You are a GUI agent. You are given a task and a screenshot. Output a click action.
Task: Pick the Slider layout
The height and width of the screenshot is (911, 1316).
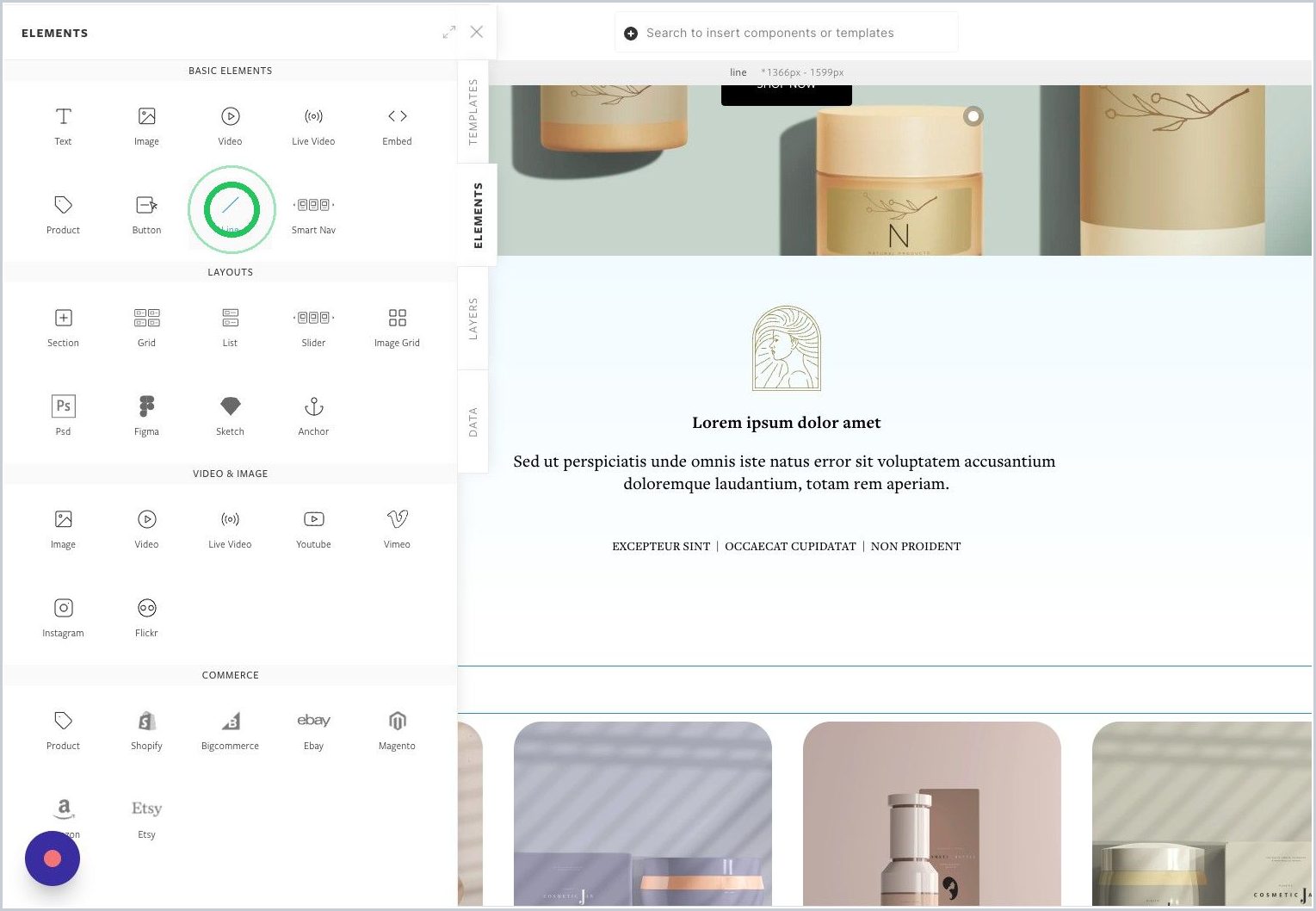pos(313,327)
